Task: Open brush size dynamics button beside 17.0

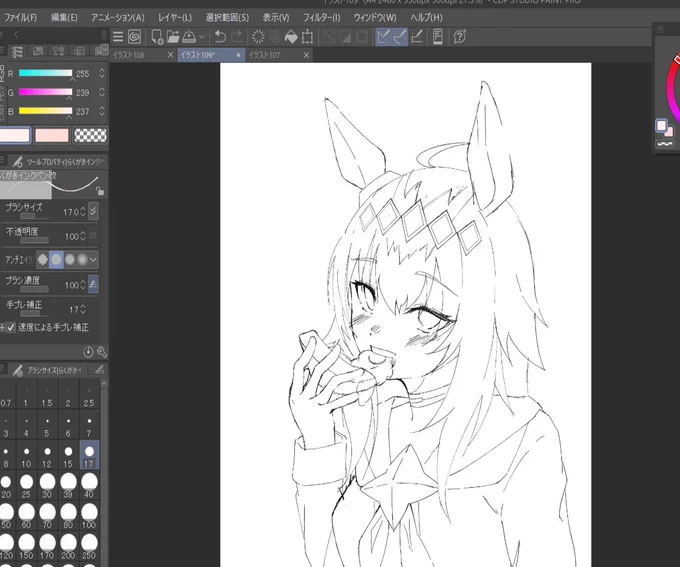Action: (93, 211)
